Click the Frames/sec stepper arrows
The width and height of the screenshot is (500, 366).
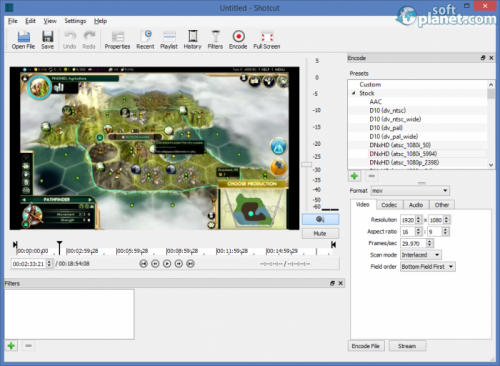(430, 243)
